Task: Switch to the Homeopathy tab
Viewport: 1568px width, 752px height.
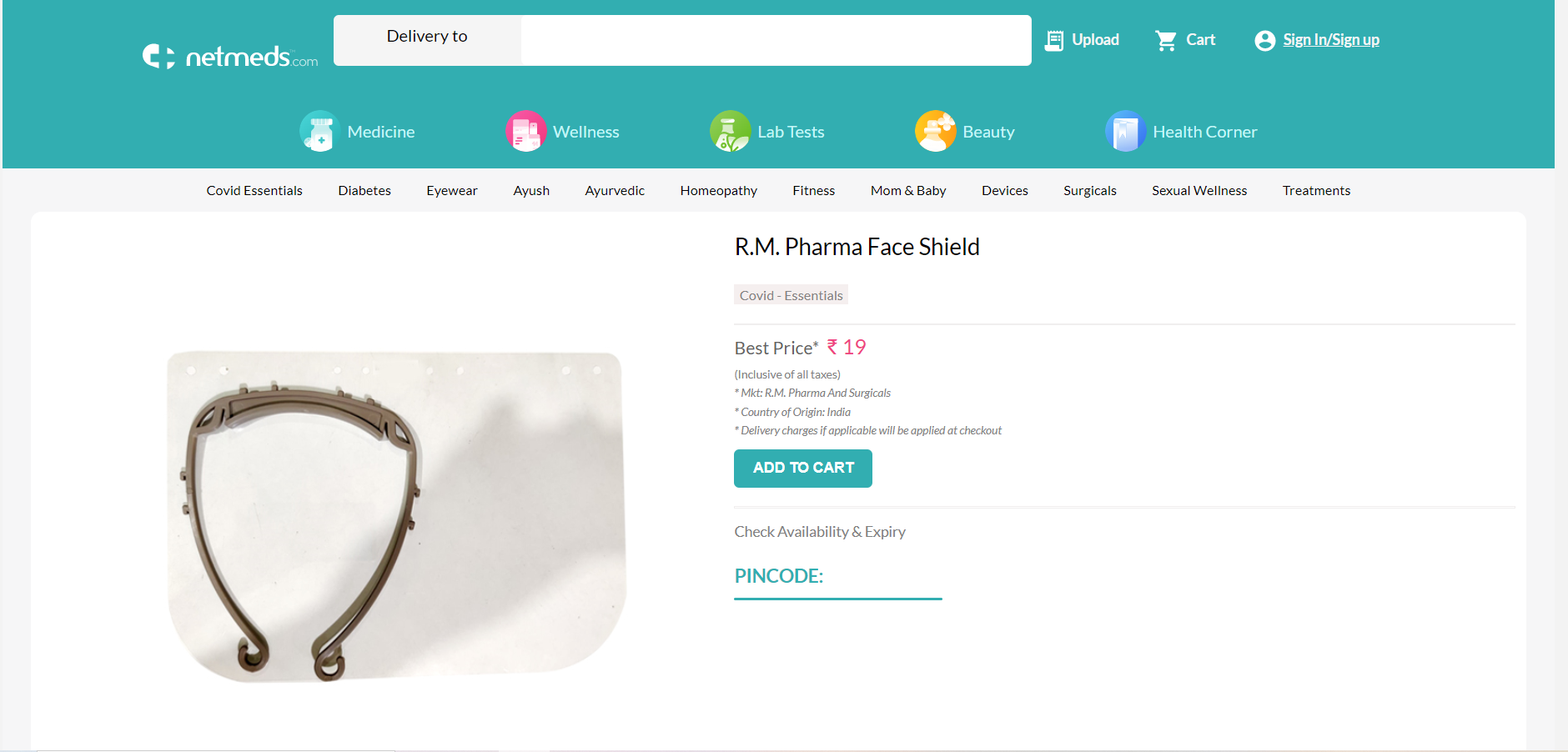Action: point(718,190)
